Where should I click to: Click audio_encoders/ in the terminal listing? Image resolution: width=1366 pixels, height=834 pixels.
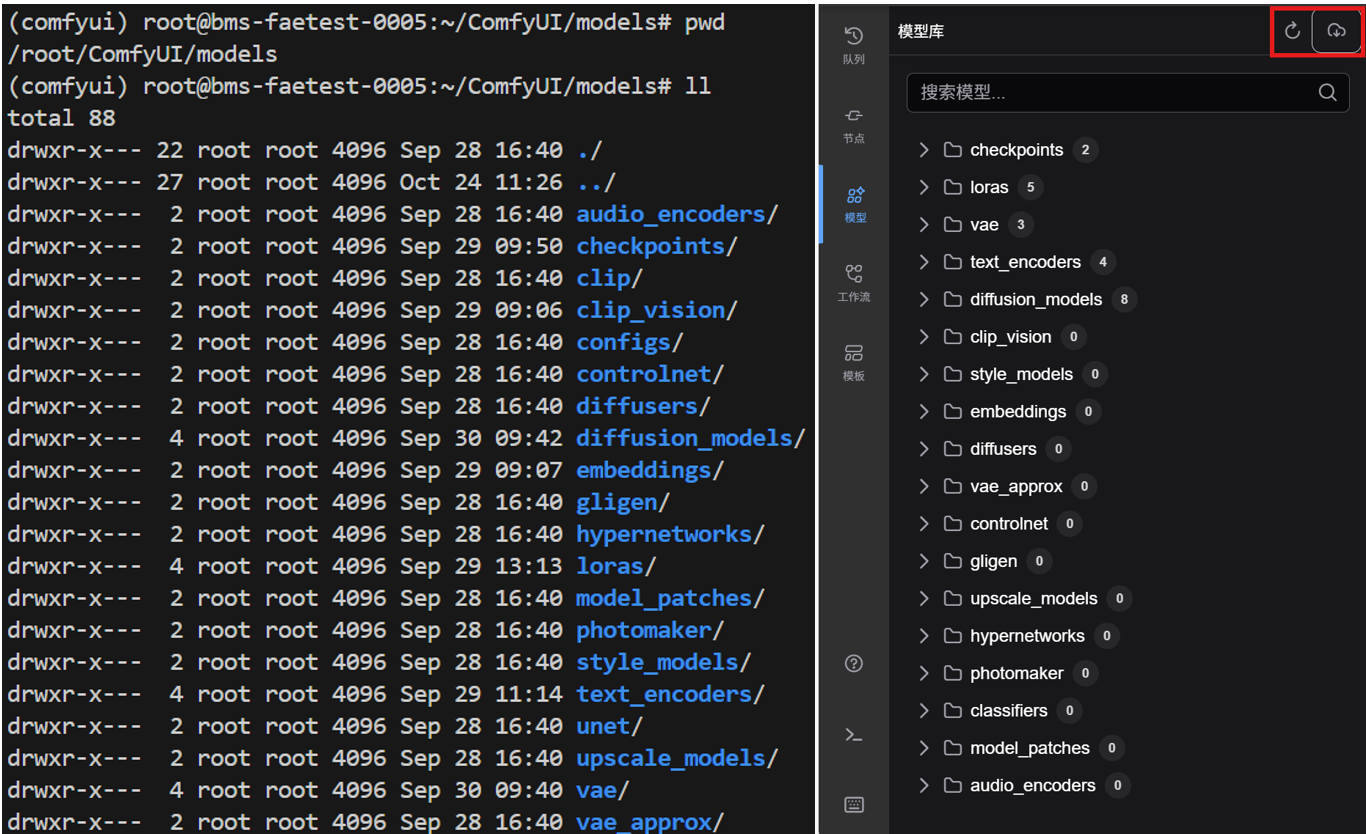pyautogui.click(x=677, y=214)
